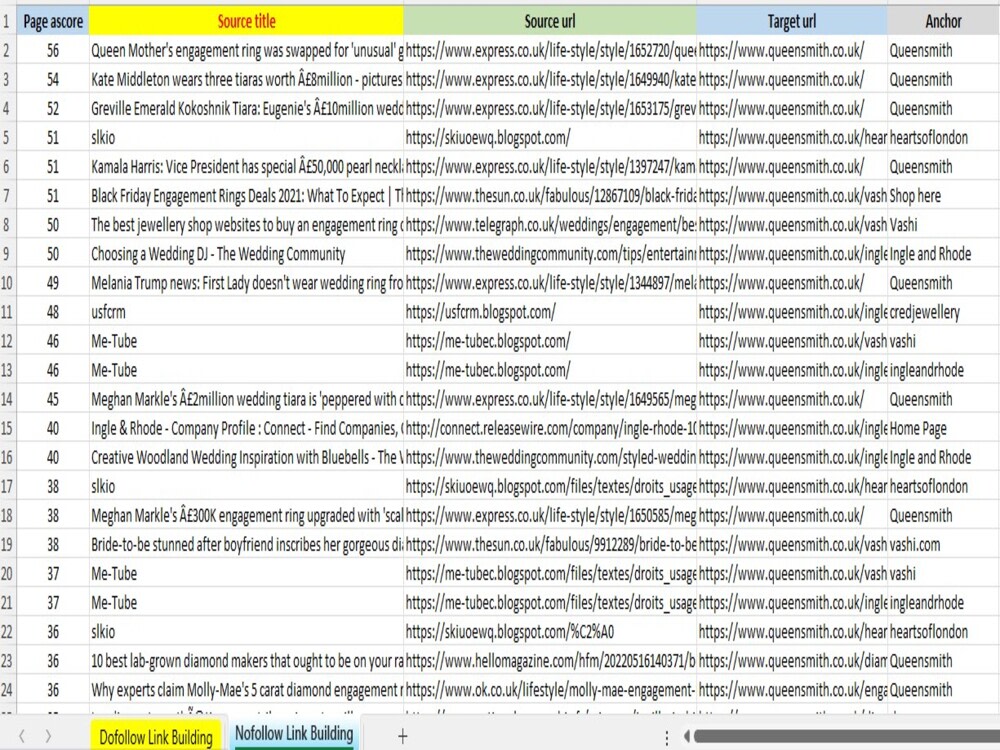
Task: Select the Ingle & Rhode Company Profile cell
Action: (246, 428)
